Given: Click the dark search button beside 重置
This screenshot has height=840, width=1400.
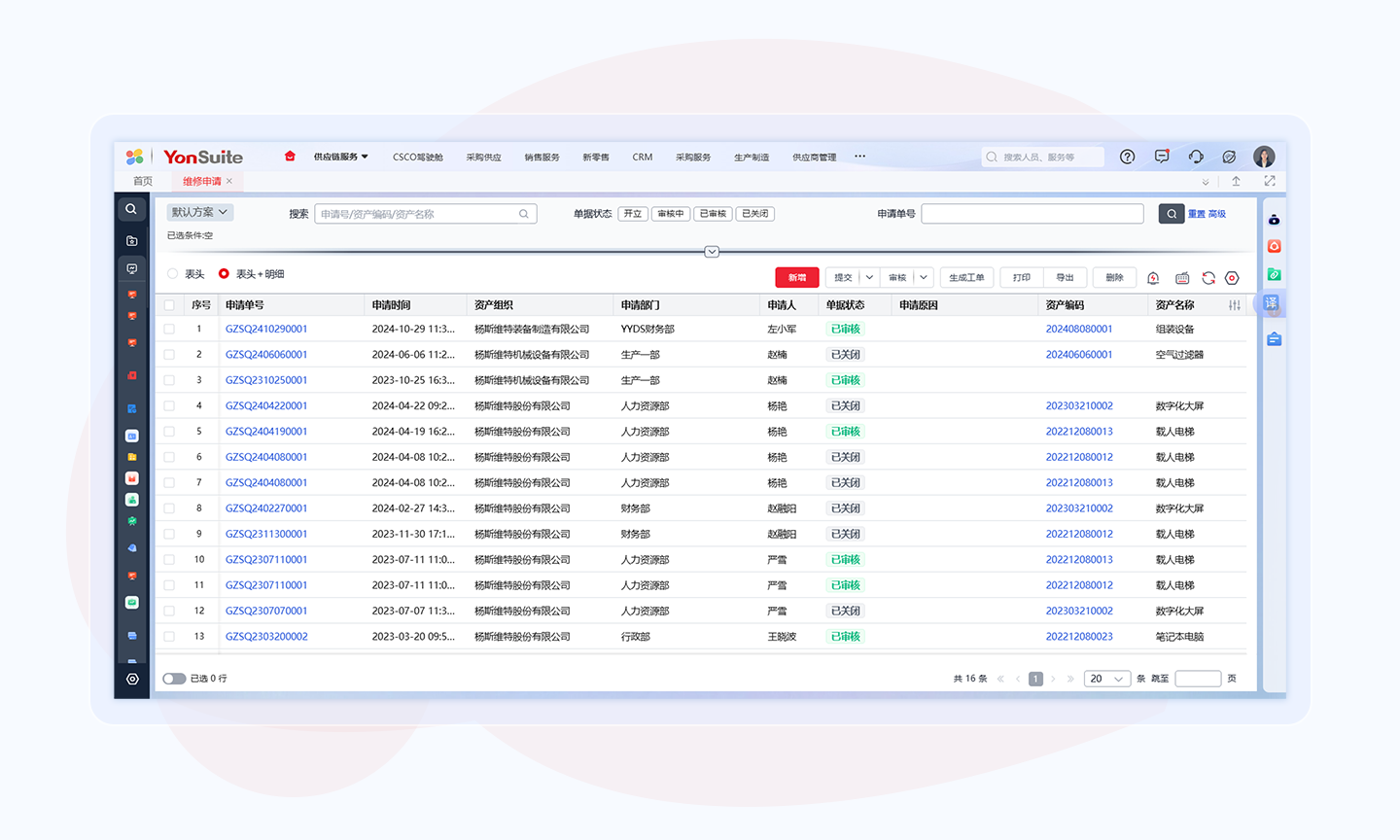Looking at the screenshot, I should 1171,214.
